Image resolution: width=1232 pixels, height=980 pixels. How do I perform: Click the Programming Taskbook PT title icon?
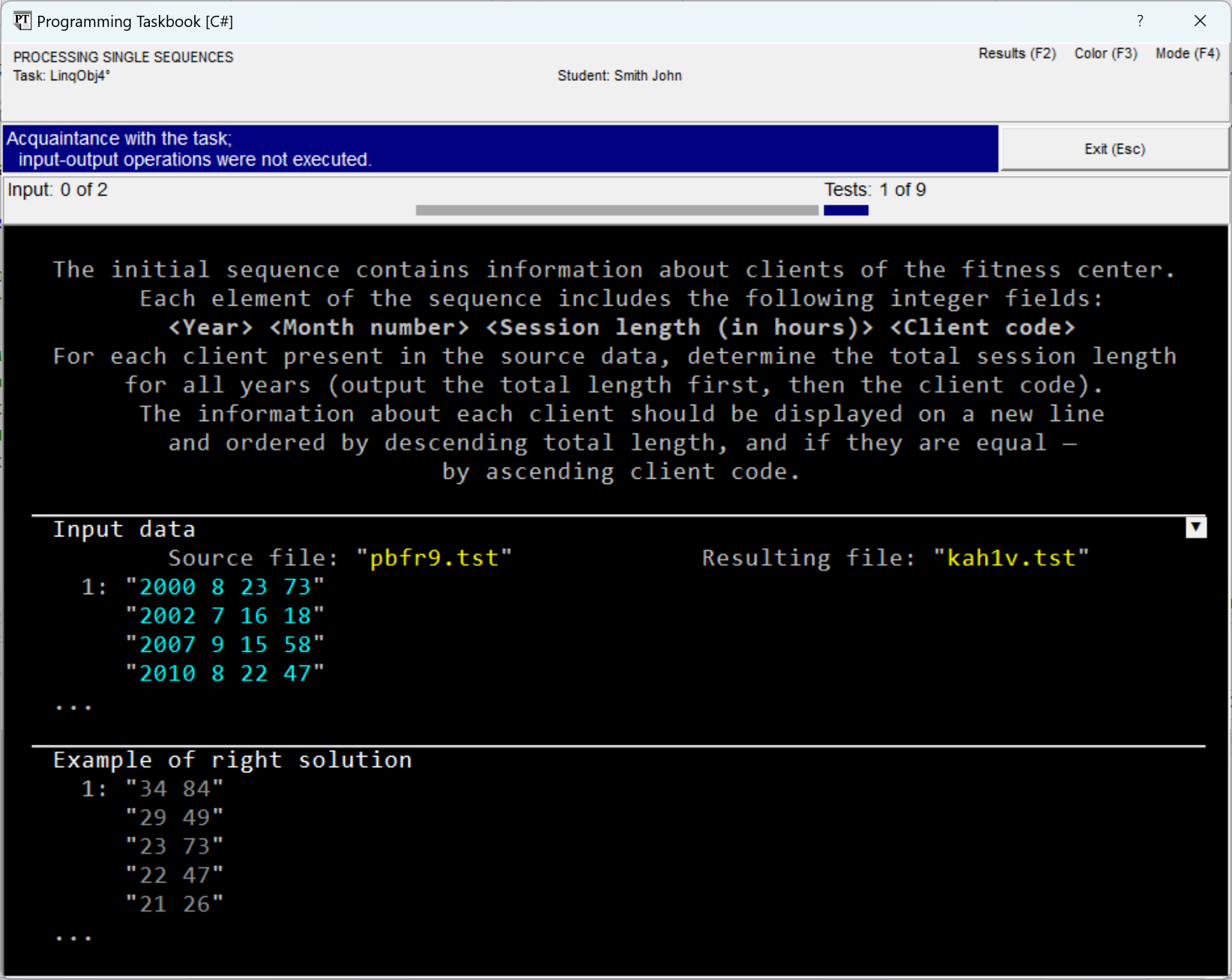pyautogui.click(x=22, y=21)
